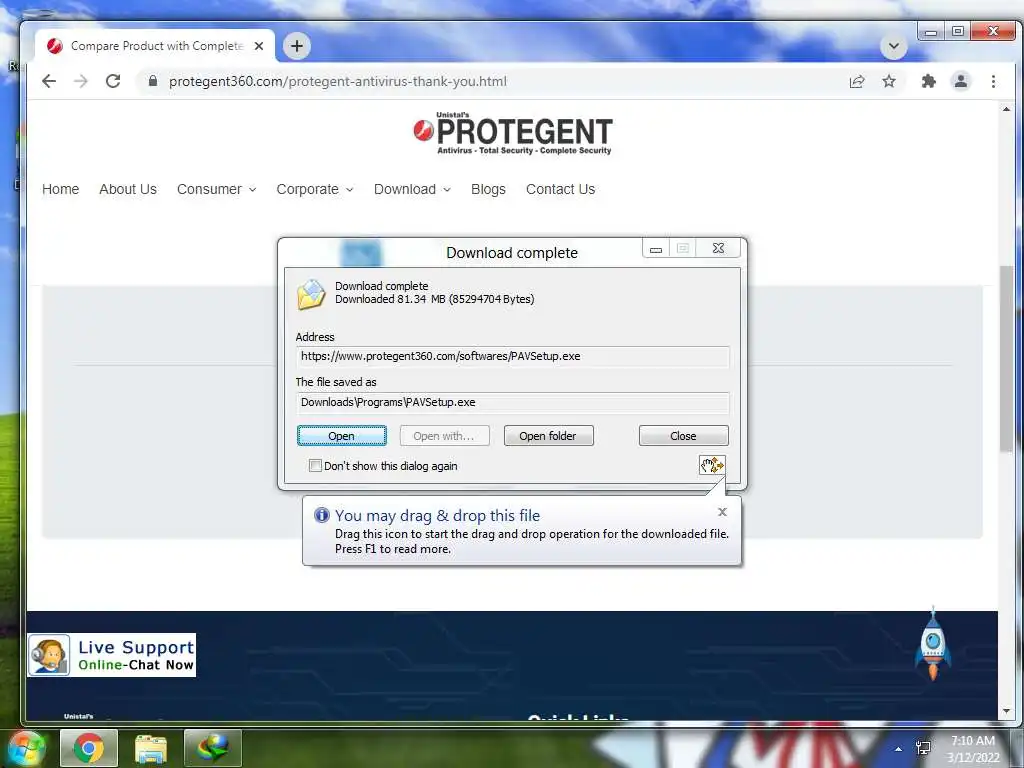Open Chrome three-dot menu
This screenshot has height=768, width=1024.
click(993, 82)
